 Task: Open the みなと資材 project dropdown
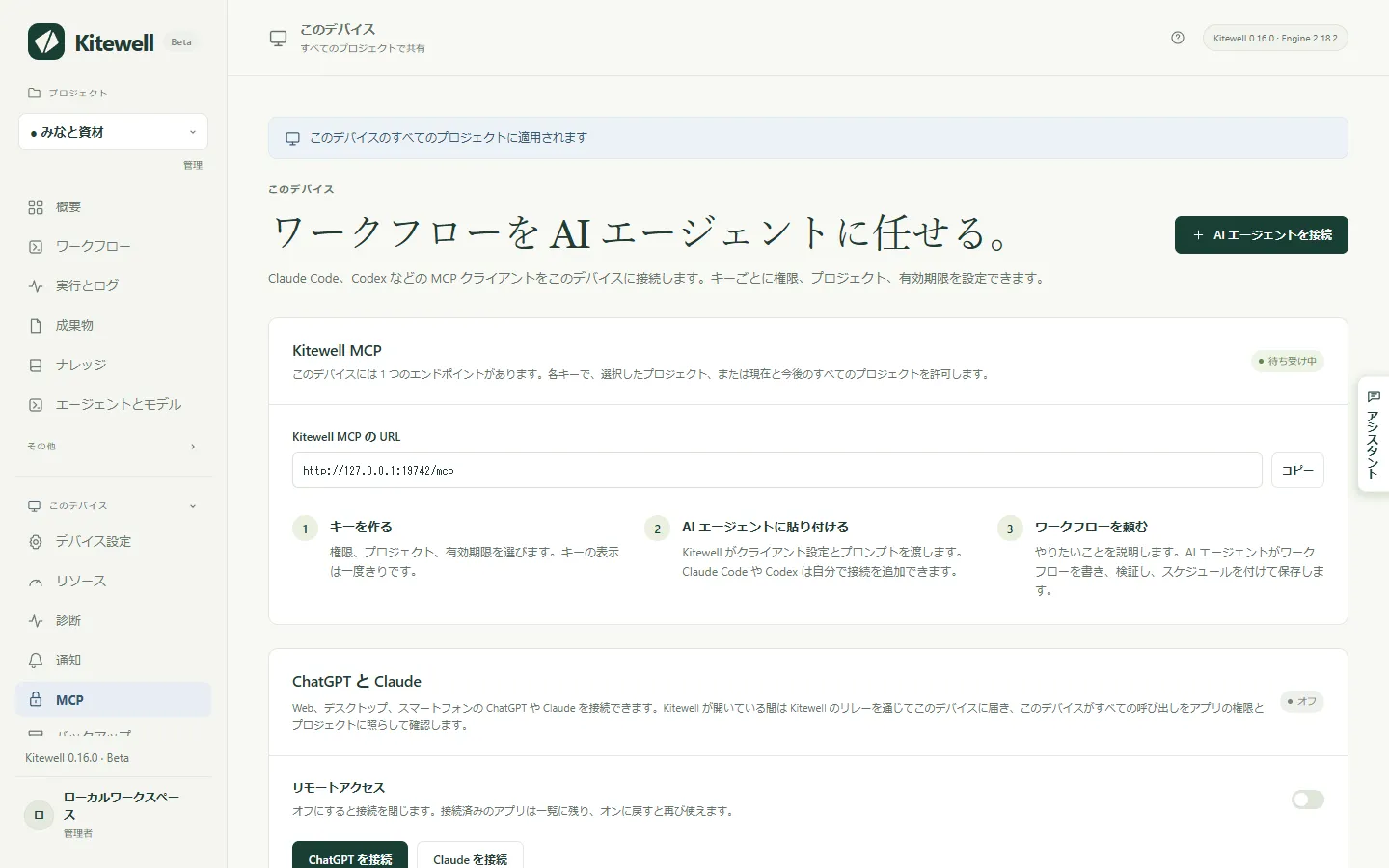click(113, 132)
